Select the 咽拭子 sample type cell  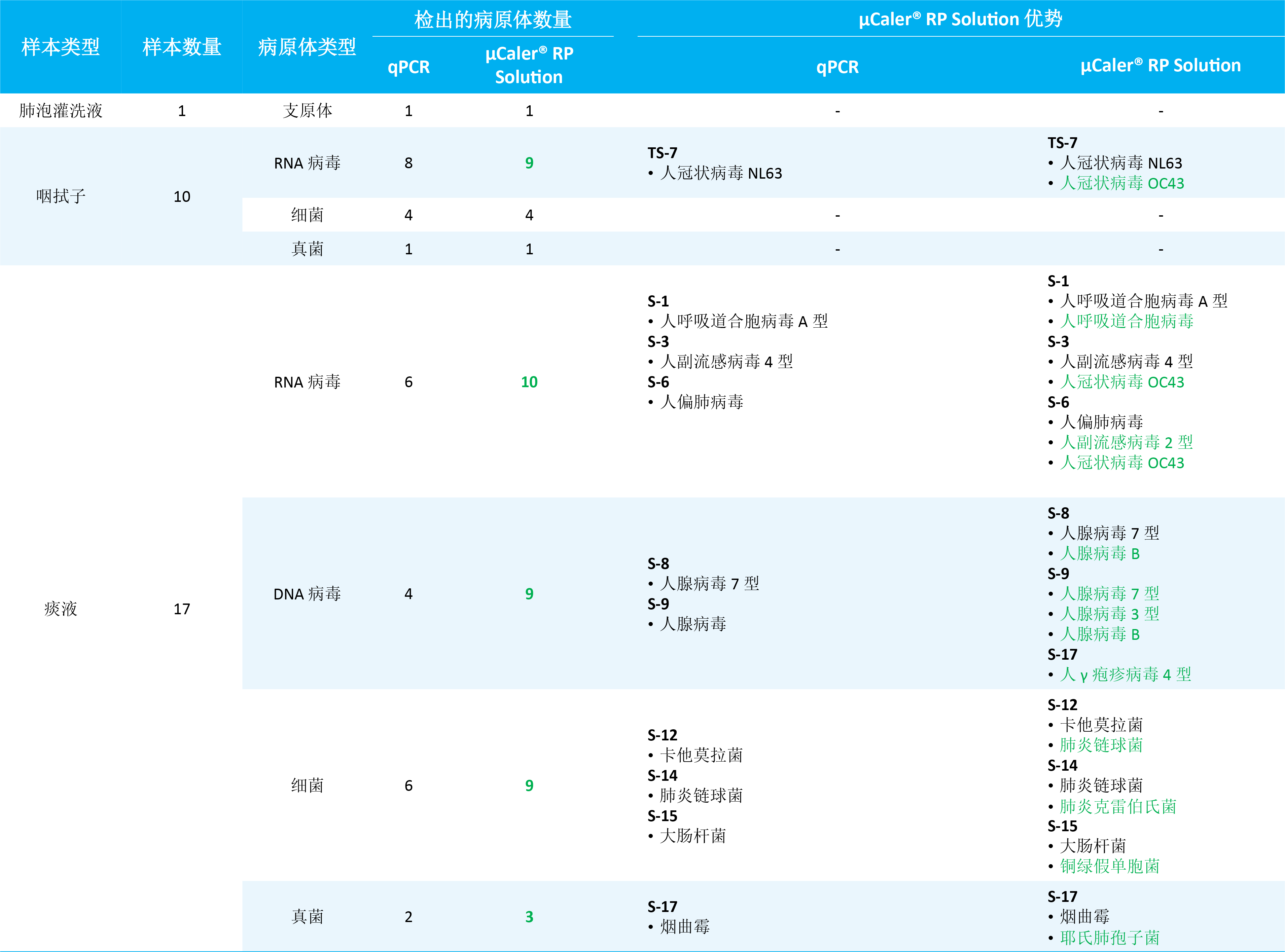point(61,196)
